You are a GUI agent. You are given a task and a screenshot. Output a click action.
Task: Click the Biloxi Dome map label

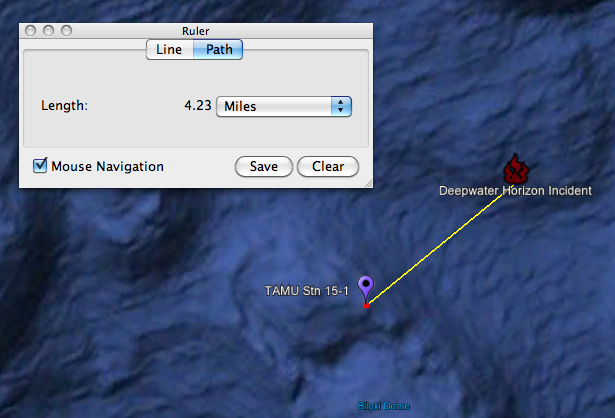pyautogui.click(x=384, y=406)
